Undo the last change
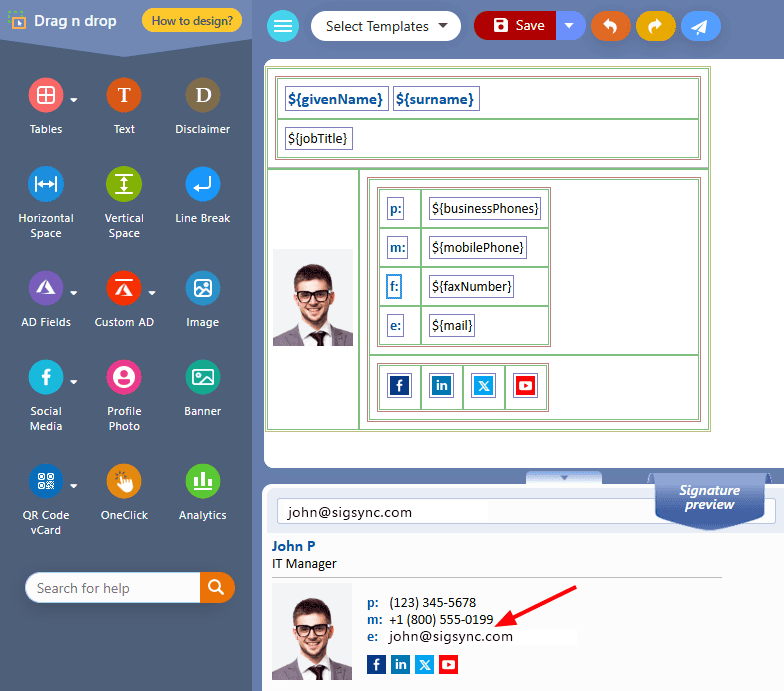The height and width of the screenshot is (691, 784). (610, 26)
